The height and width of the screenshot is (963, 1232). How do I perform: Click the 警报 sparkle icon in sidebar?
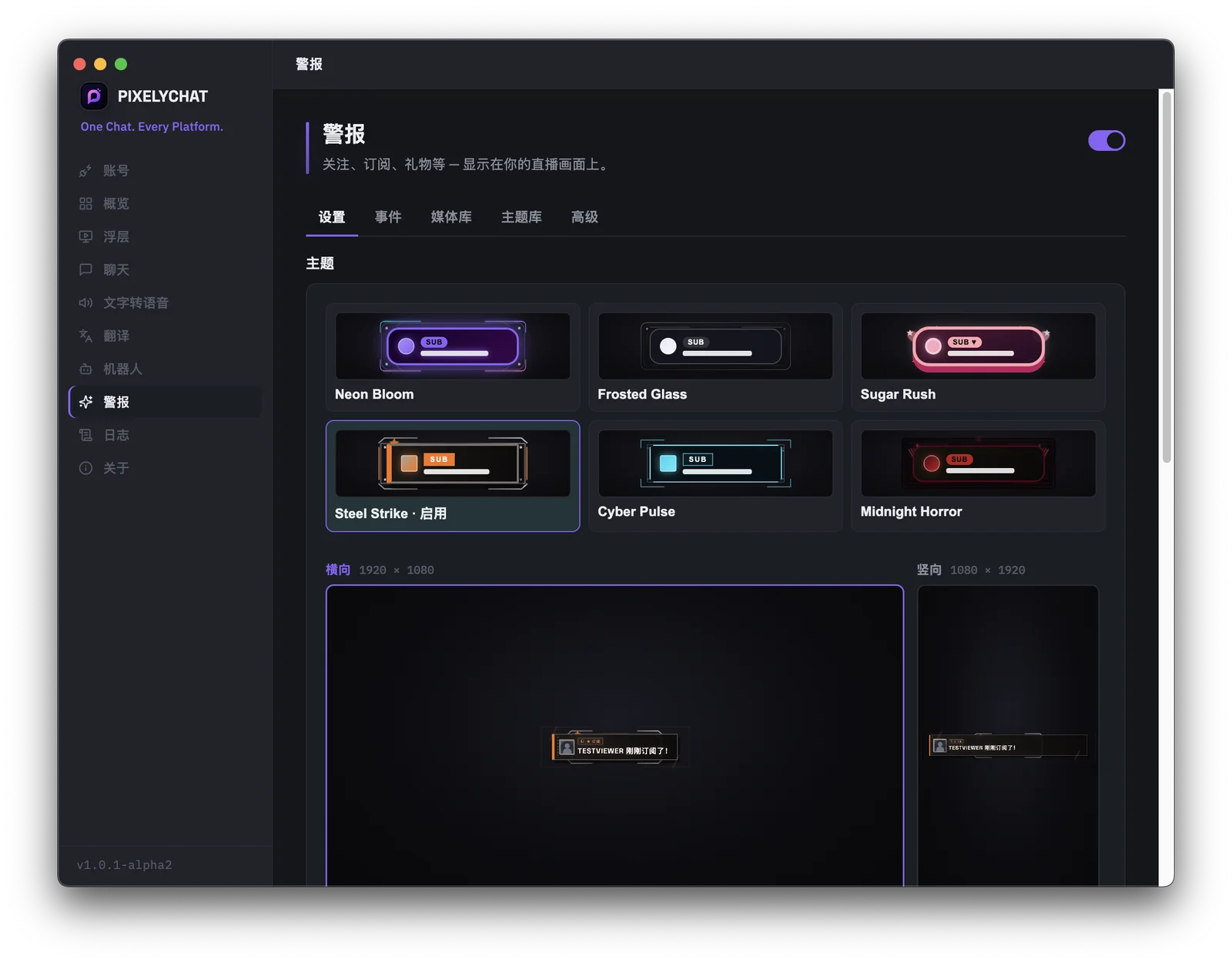(x=85, y=403)
